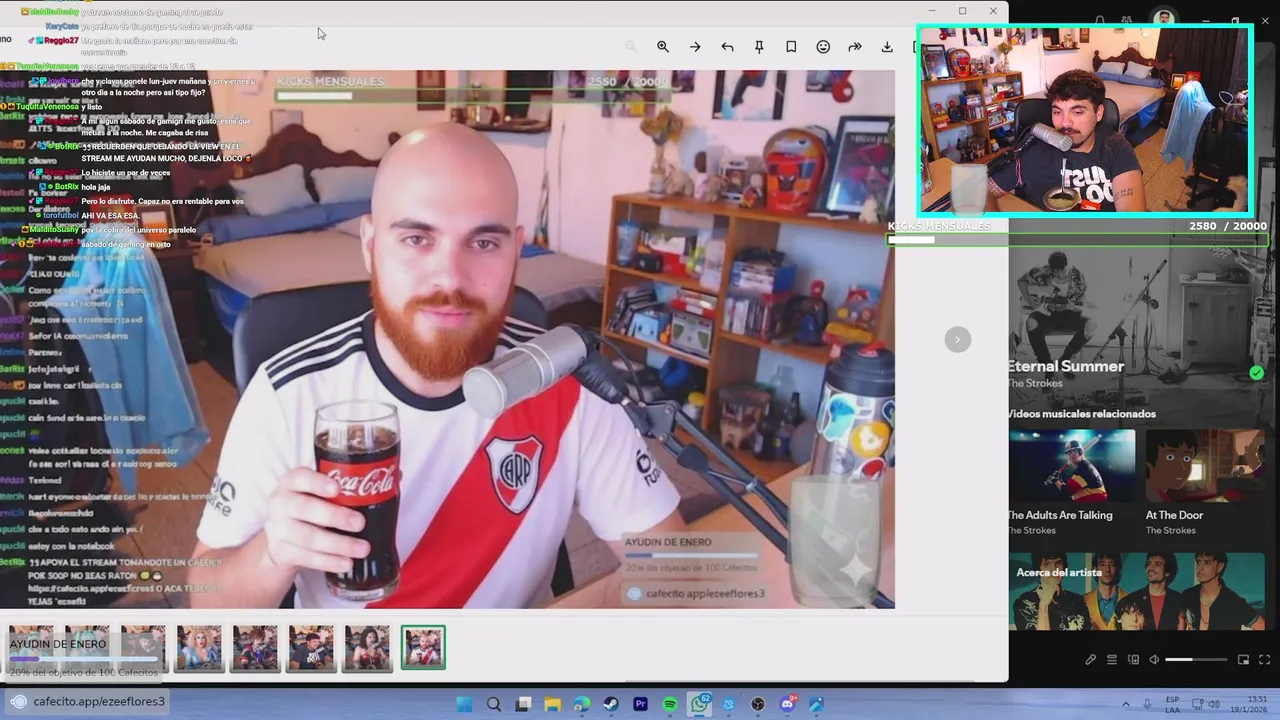Switch to WhatsApp via taskbar icon
Viewport: 1280px width, 720px height.
coord(700,704)
